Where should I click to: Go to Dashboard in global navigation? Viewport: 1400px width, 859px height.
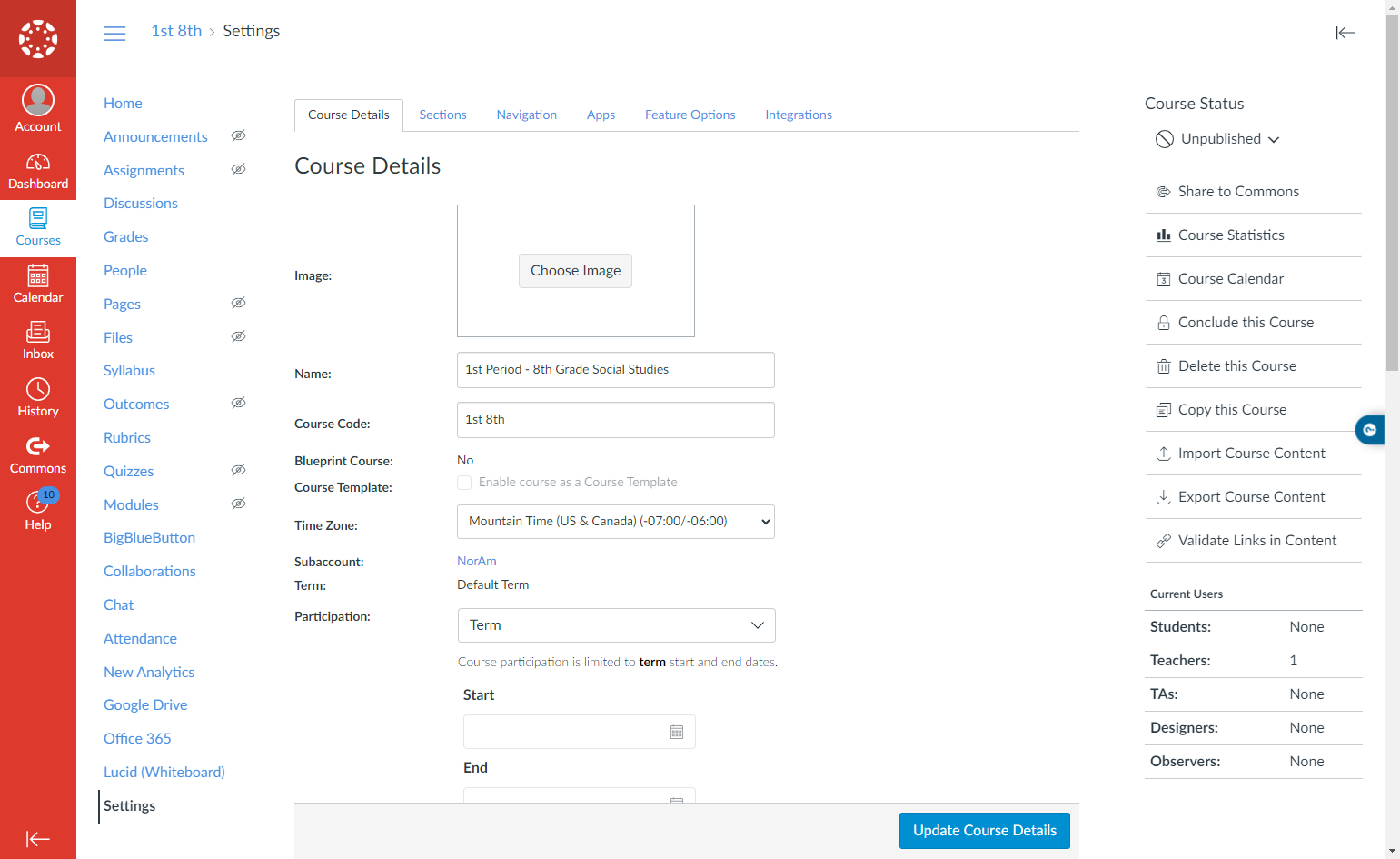click(x=38, y=172)
